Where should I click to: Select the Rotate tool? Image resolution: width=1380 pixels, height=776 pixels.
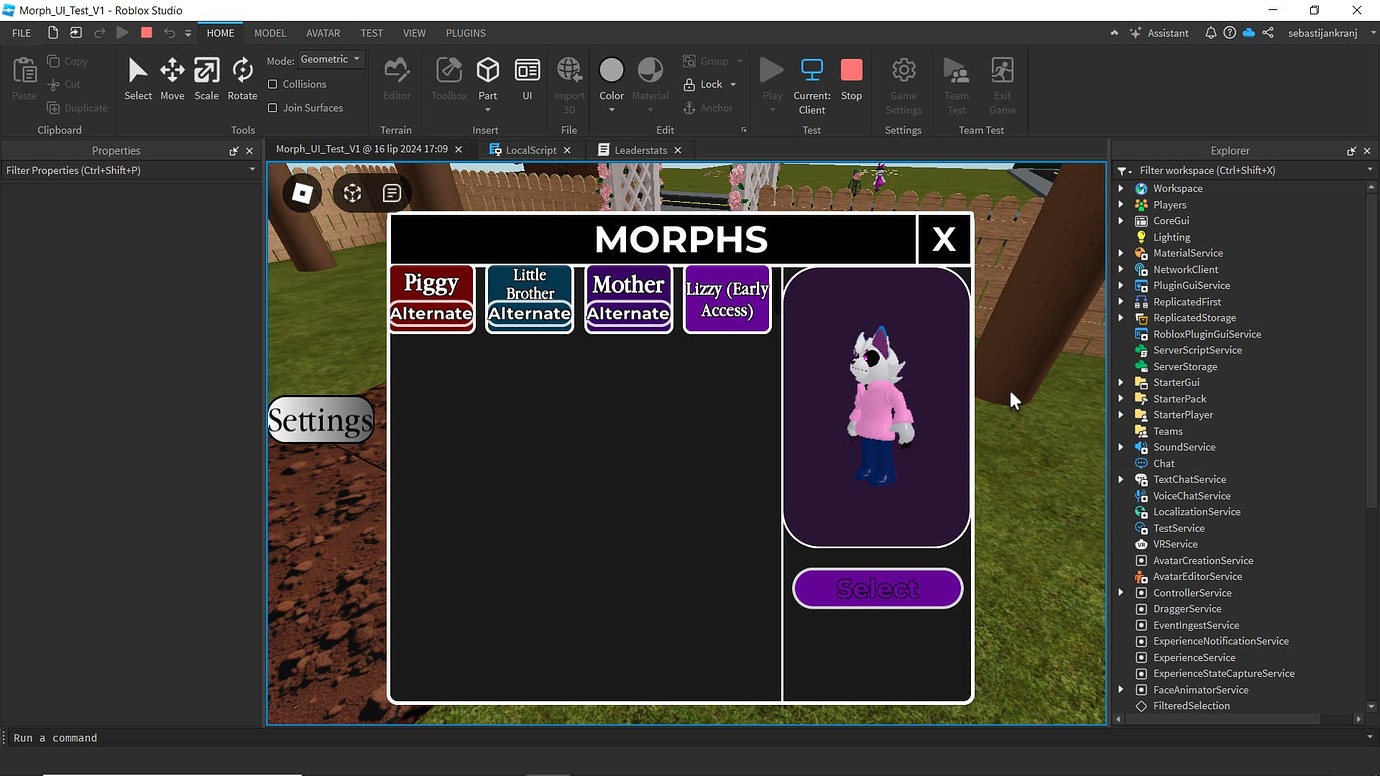241,75
